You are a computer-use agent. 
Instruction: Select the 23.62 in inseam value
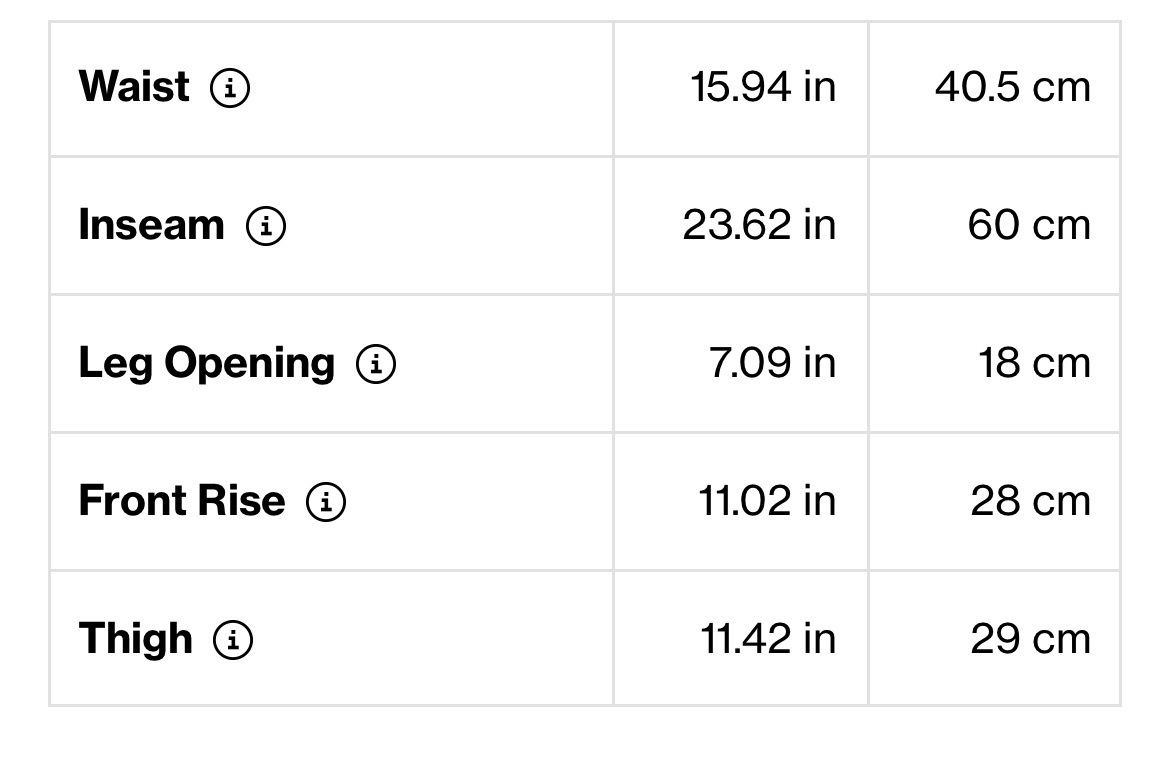click(x=759, y=225)
